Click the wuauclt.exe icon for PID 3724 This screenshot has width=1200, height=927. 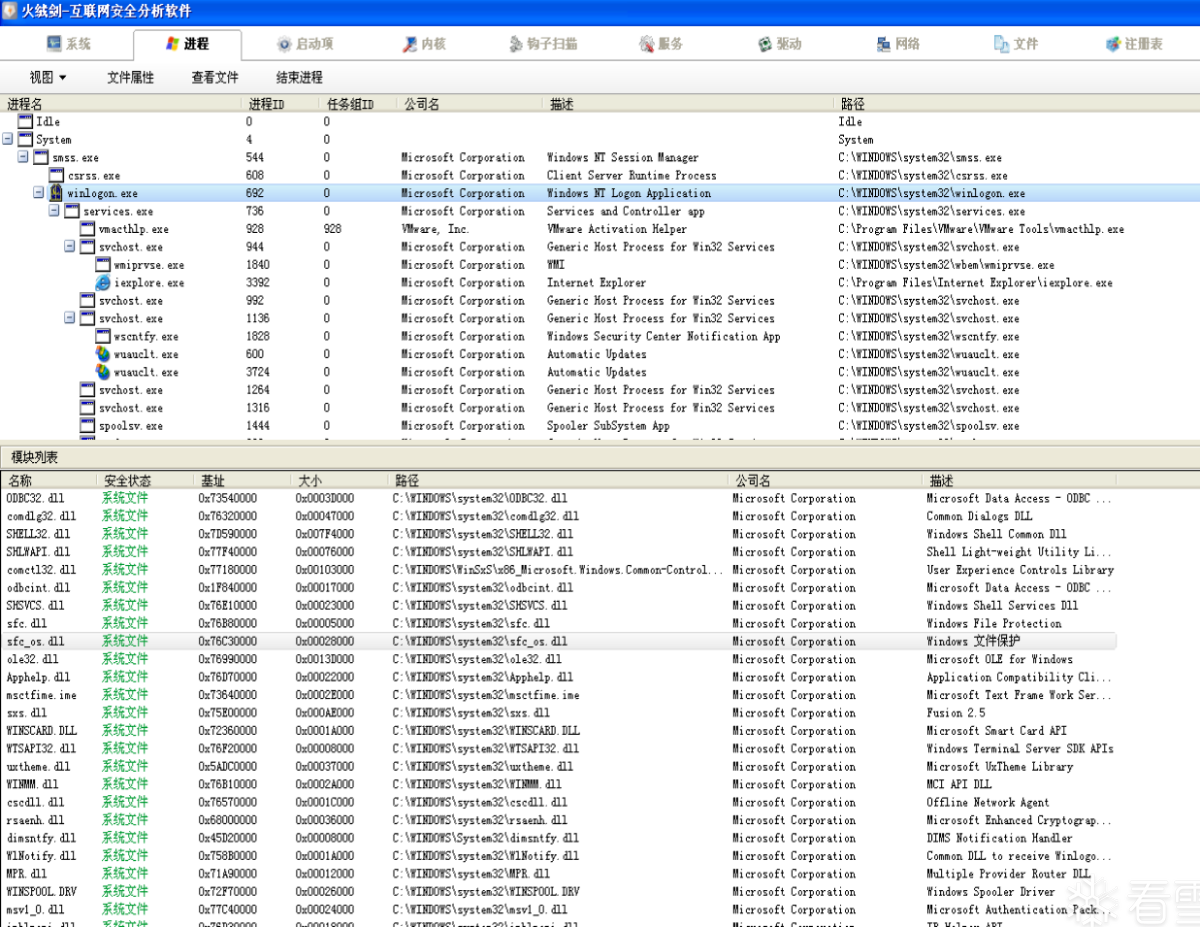click(104, 372)
